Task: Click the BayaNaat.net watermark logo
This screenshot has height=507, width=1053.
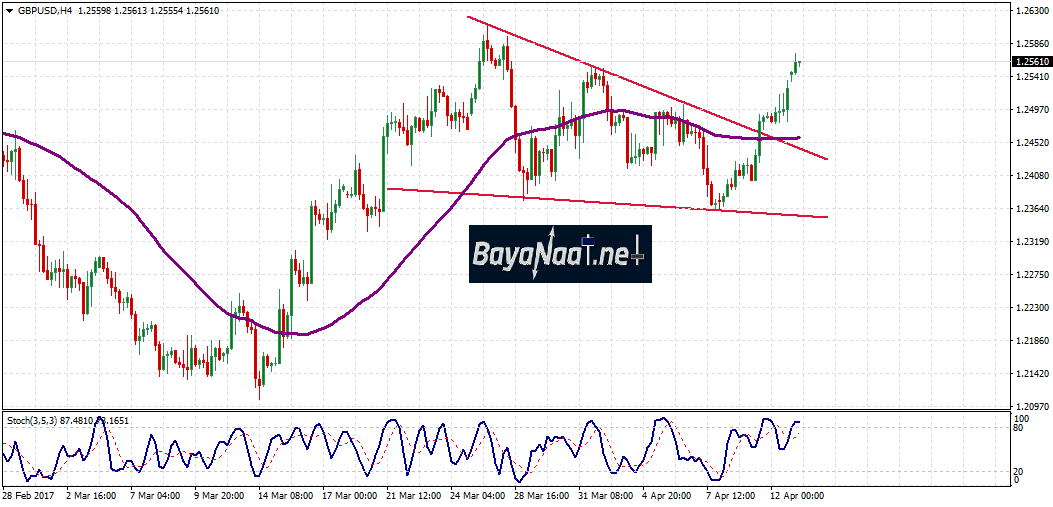Action: [560, 254]
